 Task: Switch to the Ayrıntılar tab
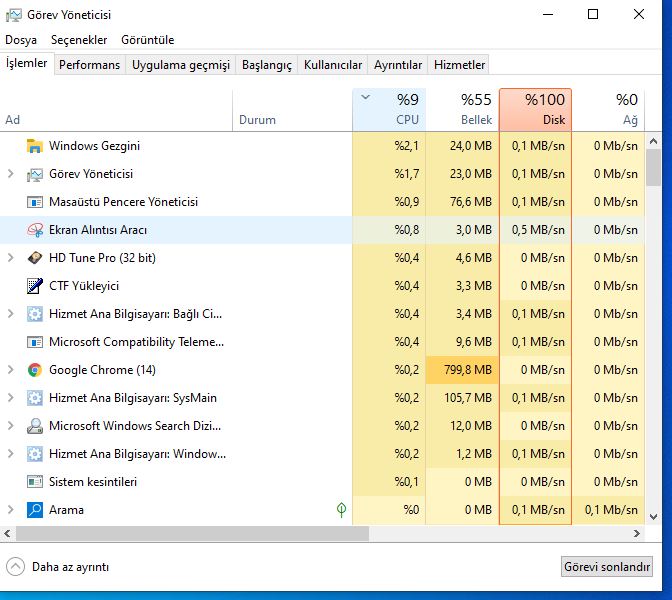click(x=398, y=65)
